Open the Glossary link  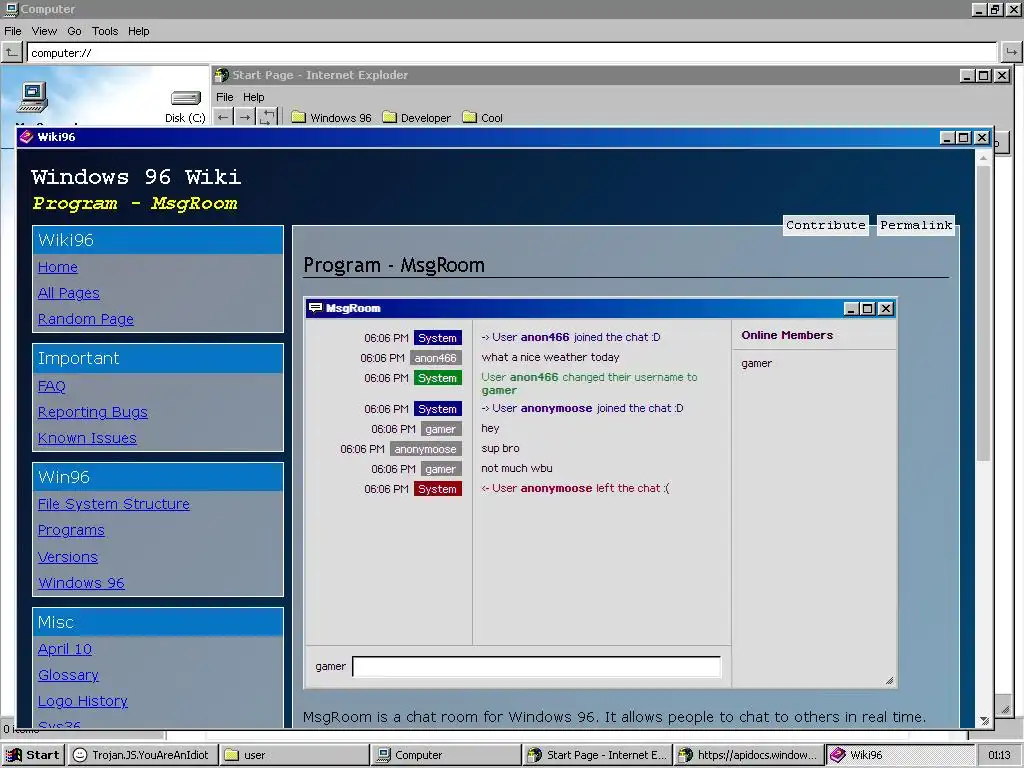click(x=68, y=675)
